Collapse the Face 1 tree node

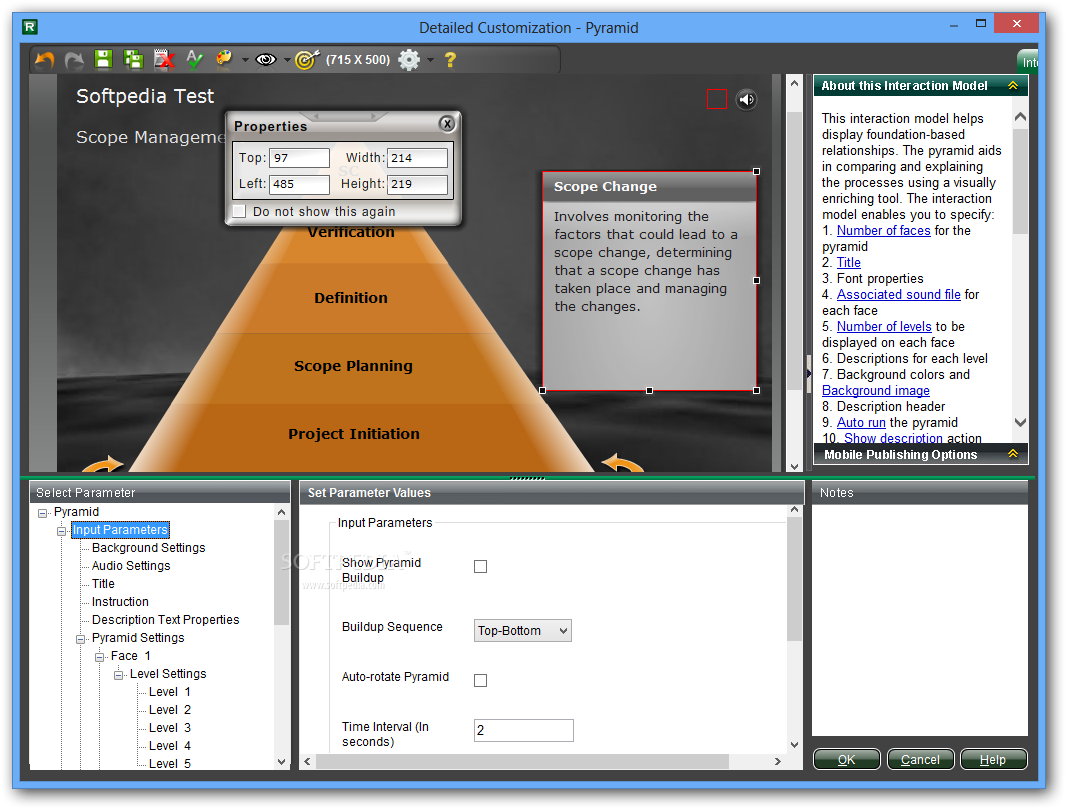pyautogui.click(x=100, y=657)
